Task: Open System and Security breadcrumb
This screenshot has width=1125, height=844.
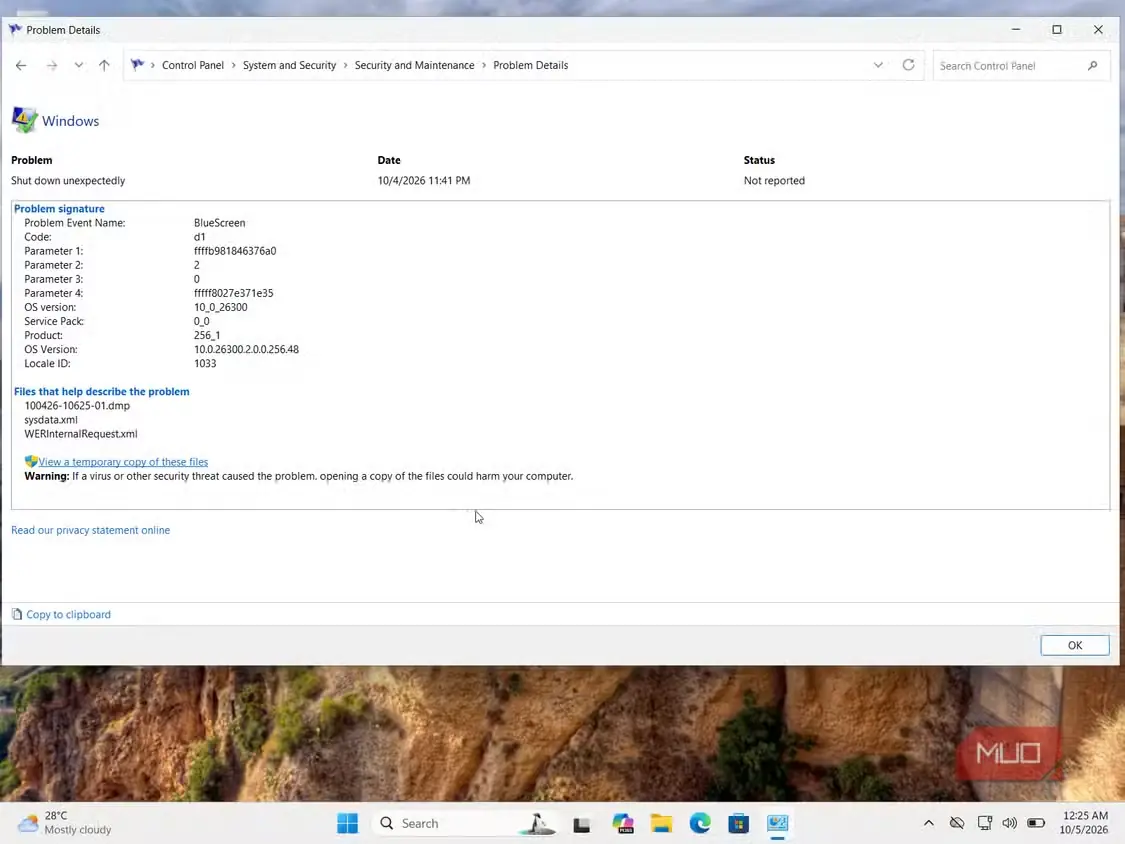Action: 289,65
